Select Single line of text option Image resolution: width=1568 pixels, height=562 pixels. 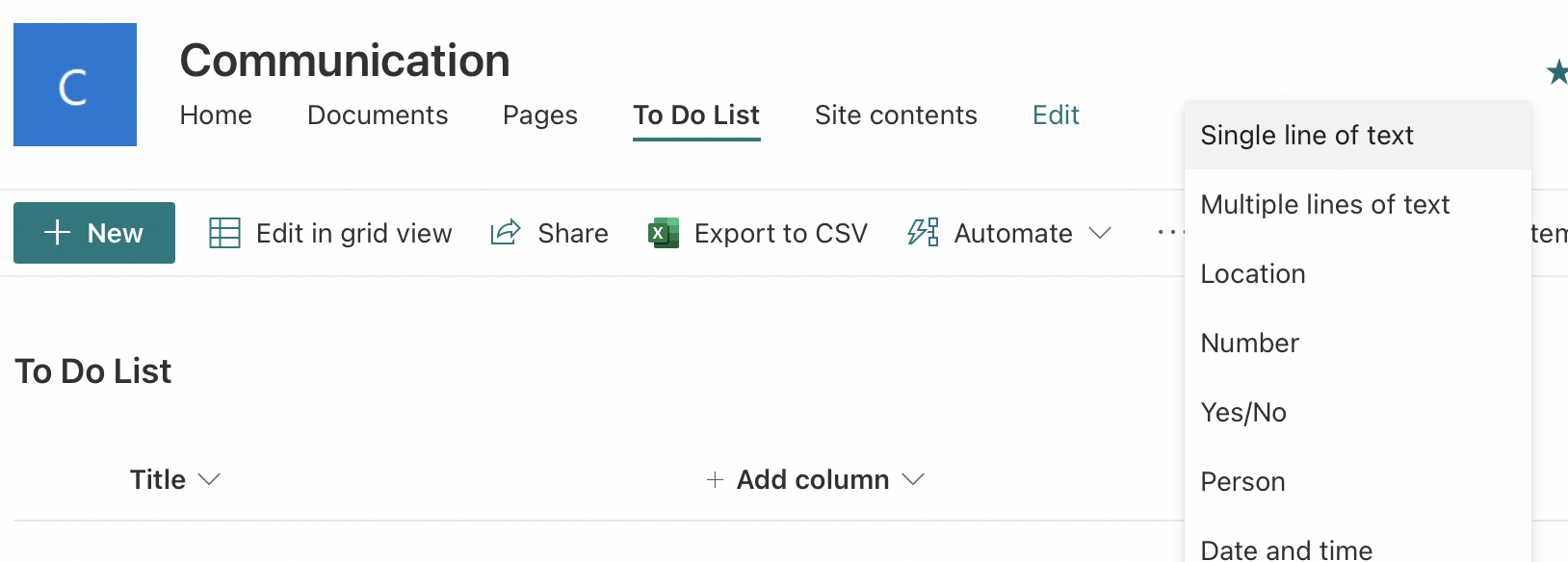click(x=1307, y=136)
